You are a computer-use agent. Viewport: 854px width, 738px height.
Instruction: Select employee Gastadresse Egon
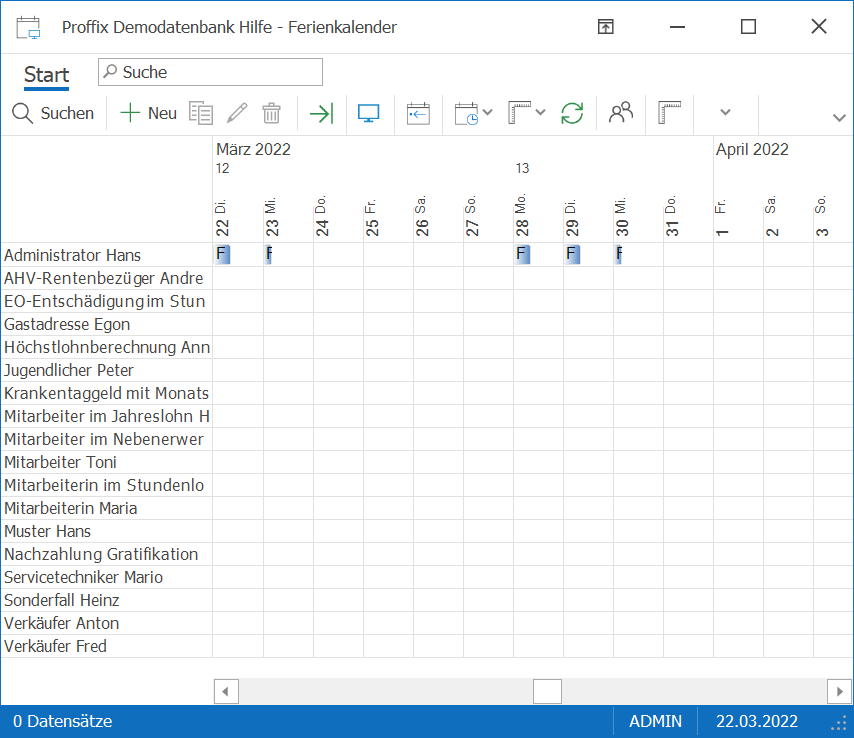tap(106, 324)
